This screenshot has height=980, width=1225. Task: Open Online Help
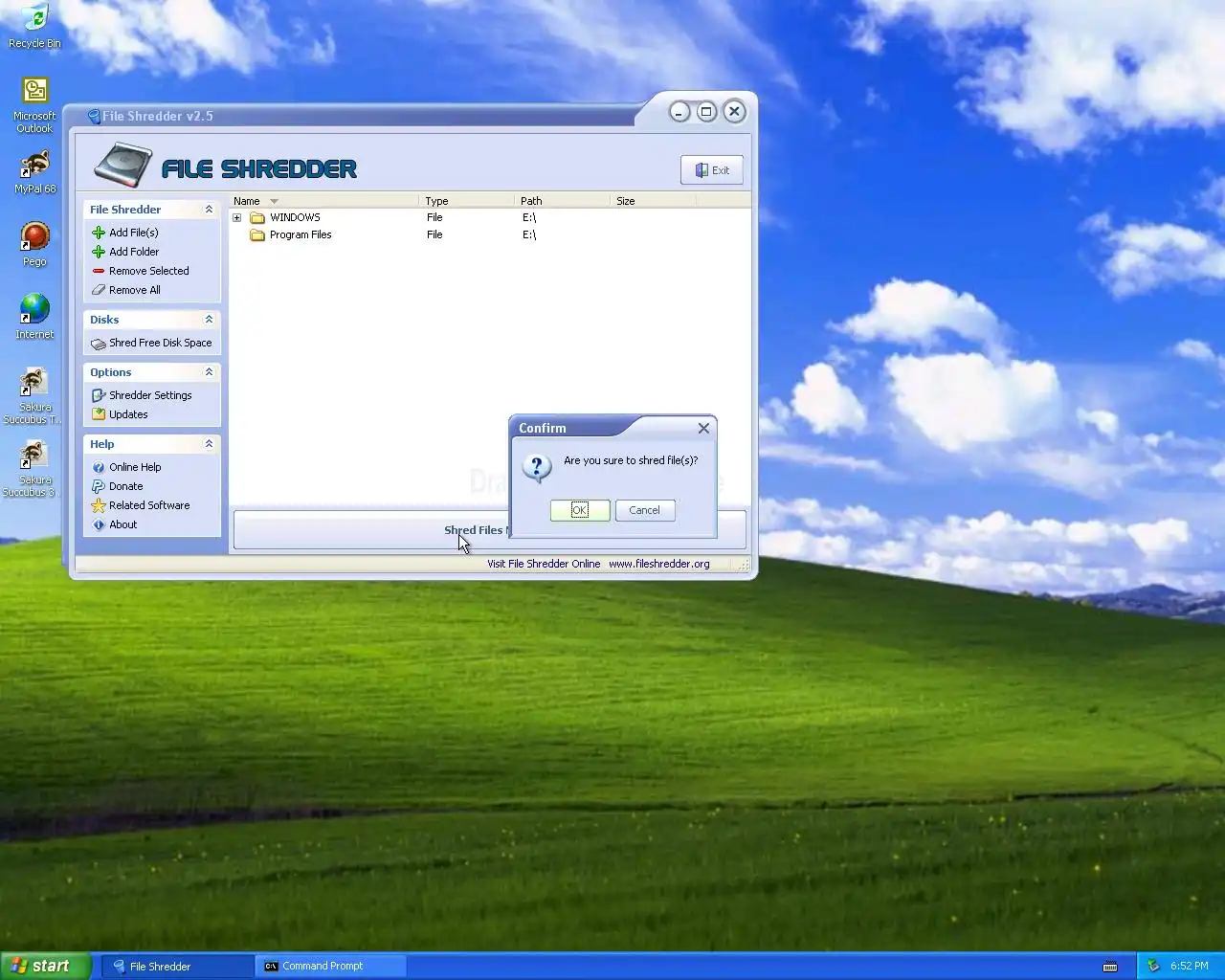pyautogui.click(x=126, y=467)
